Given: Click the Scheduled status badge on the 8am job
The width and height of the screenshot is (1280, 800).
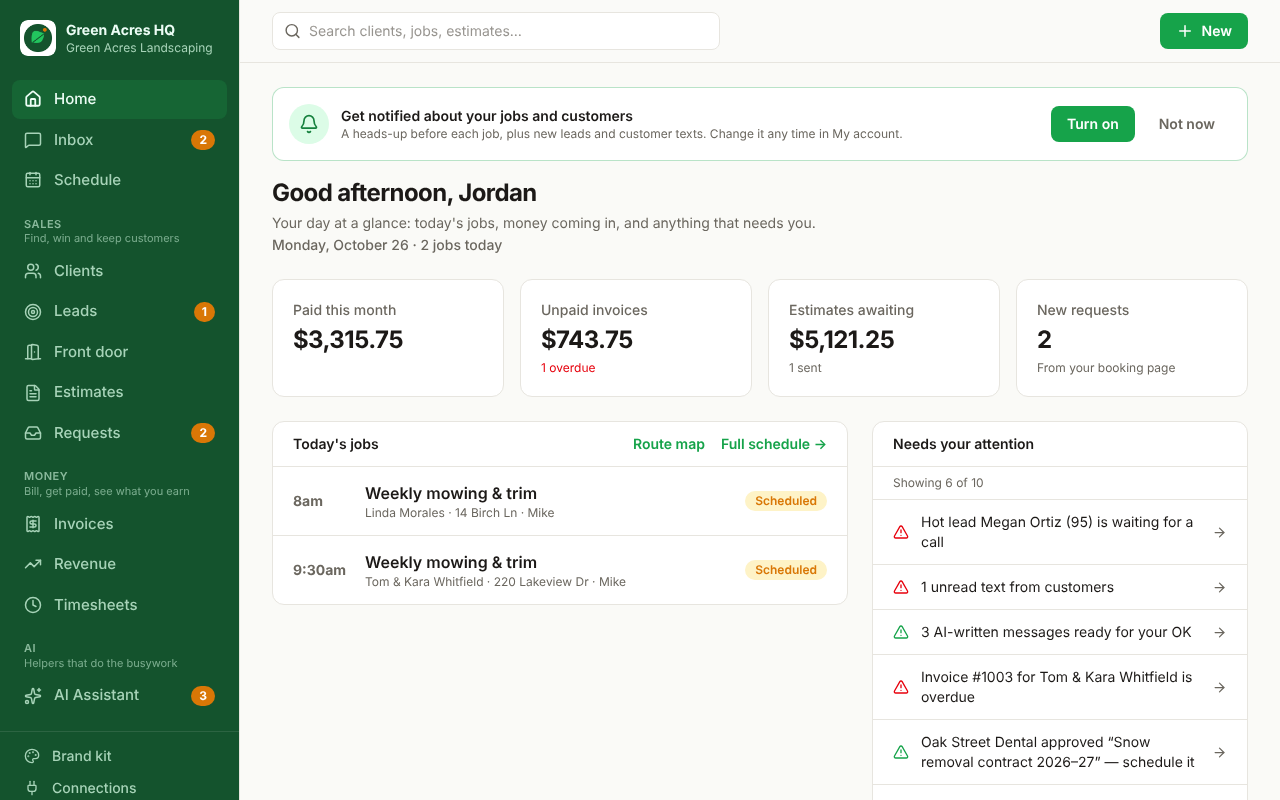Looking at the screenshot, I should [x=786, y=501].
